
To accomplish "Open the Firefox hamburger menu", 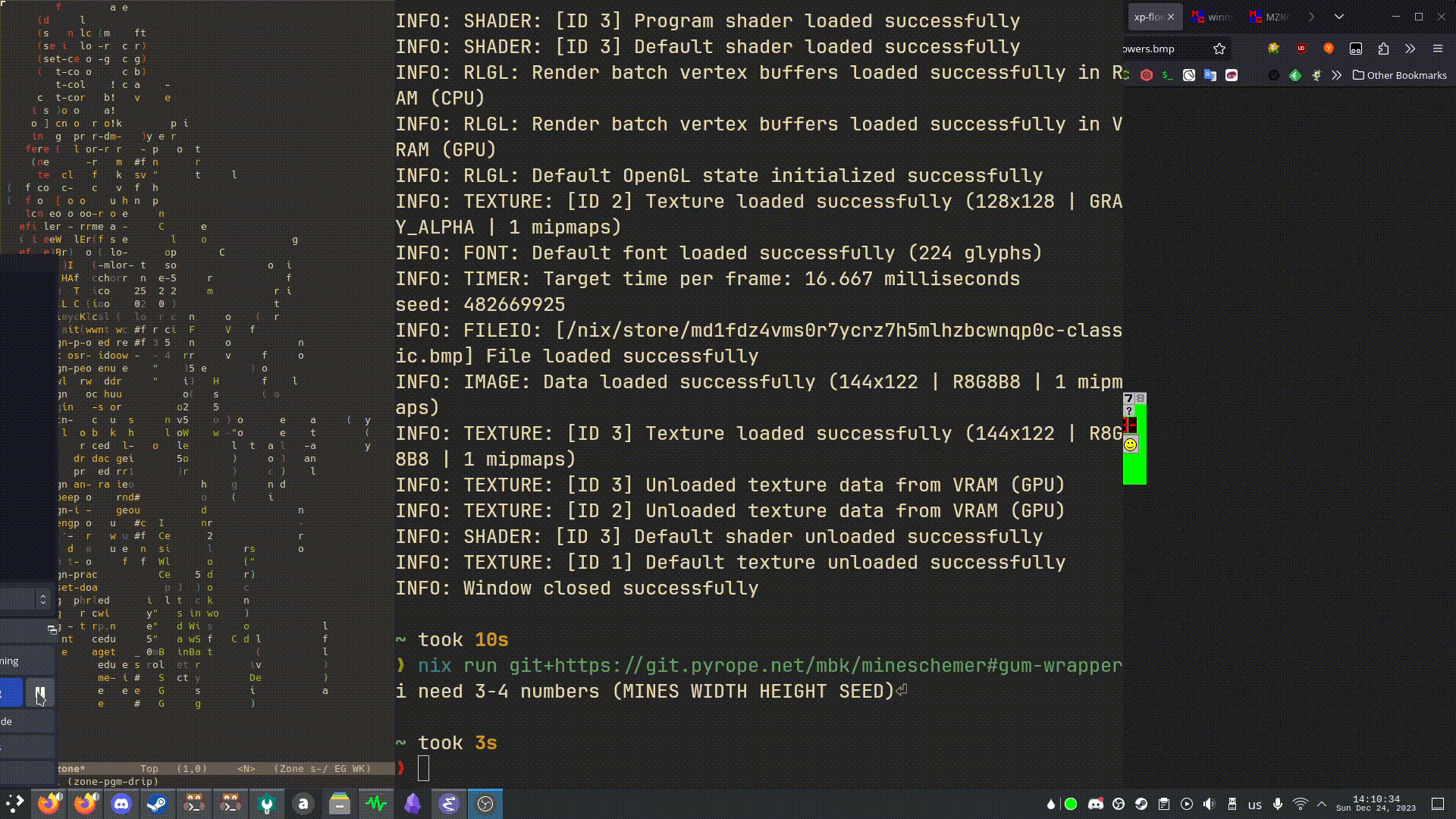I will coord(1437,49).
